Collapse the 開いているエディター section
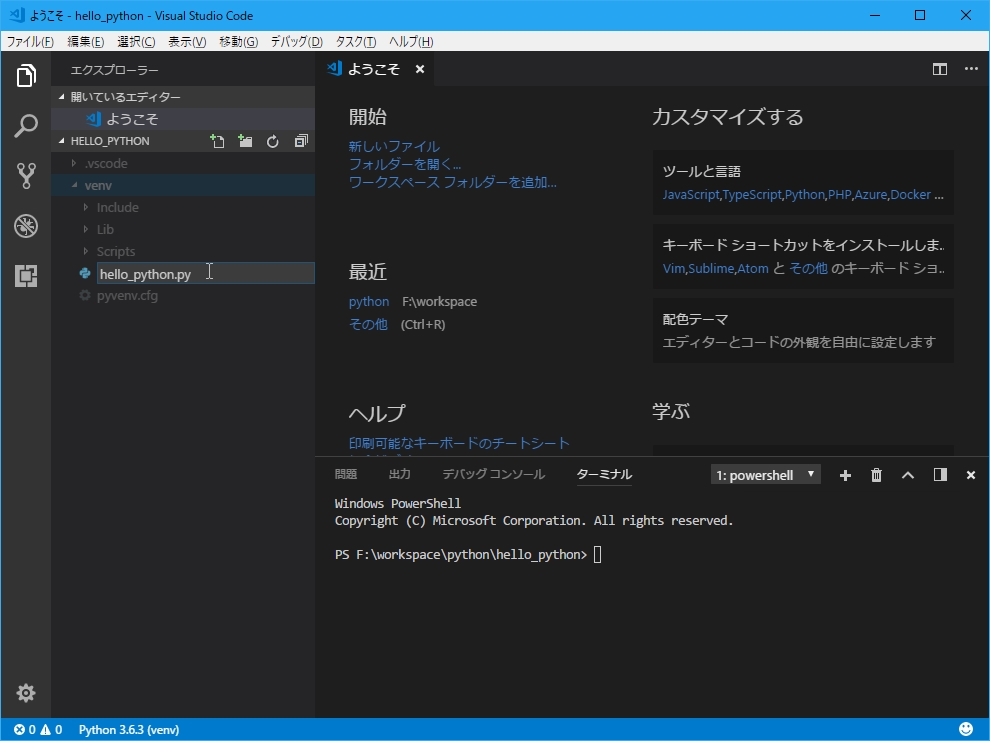The width and height of the screenshot is (990, 741). coord(183,97)
